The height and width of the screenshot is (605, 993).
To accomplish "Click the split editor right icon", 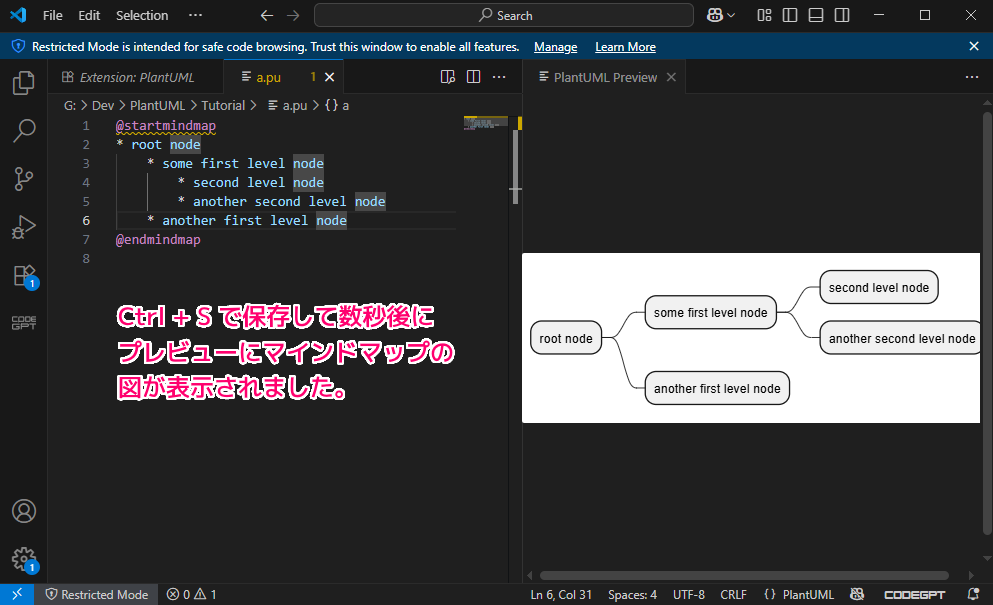I will [473, 77].
